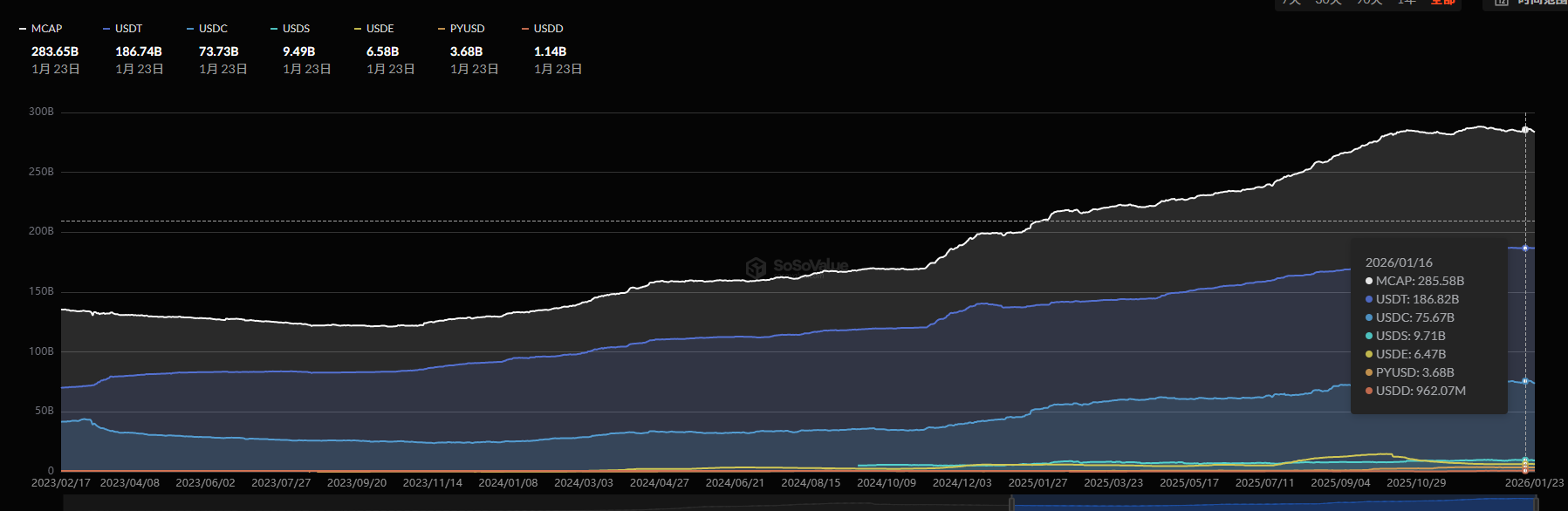Toggle the MCAP series in legend
The width and height of the screenshot is (1568, 511).
coord(46,29)
